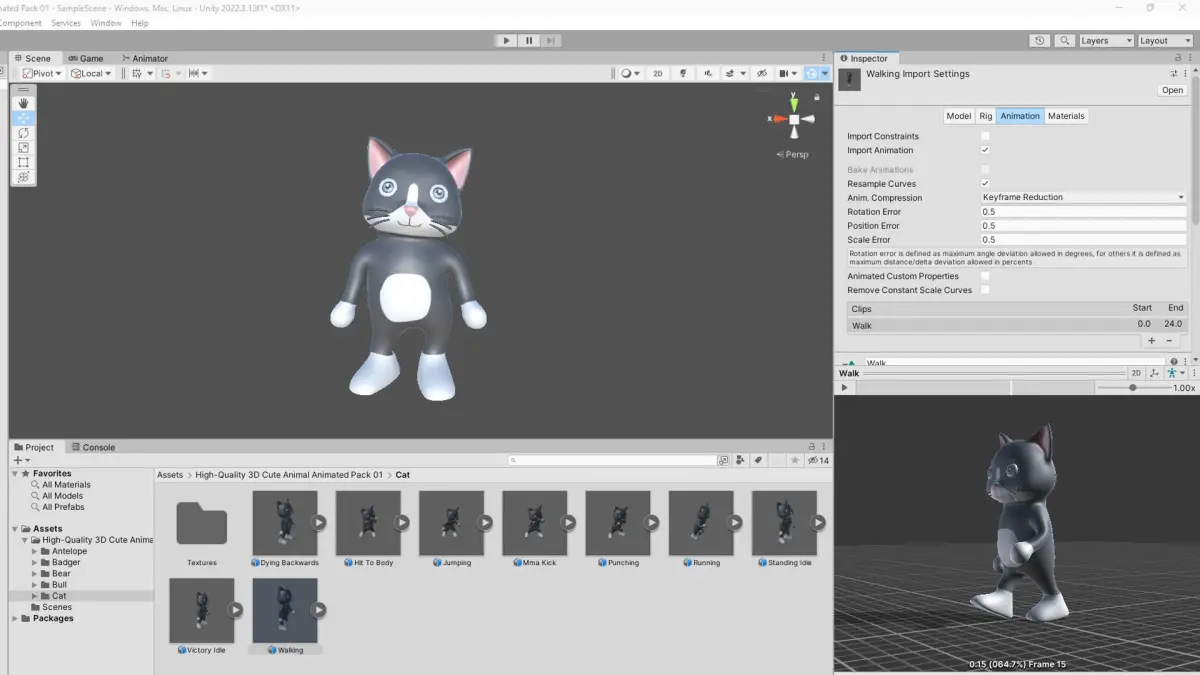This screenshot has height=675, width=1200.
Task: Enable Animated Custom Properties checkbox
Action: [985, 276]
